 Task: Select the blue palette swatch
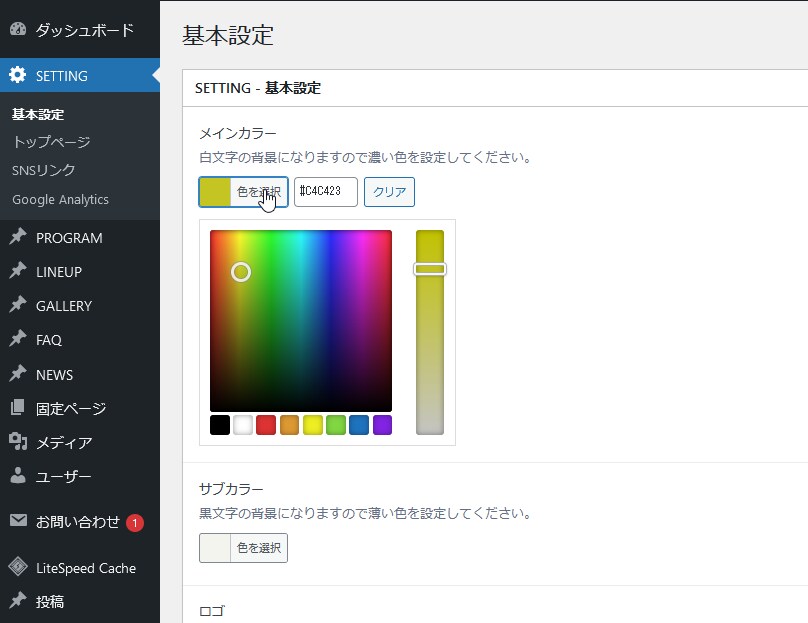(x=359, y=425)
